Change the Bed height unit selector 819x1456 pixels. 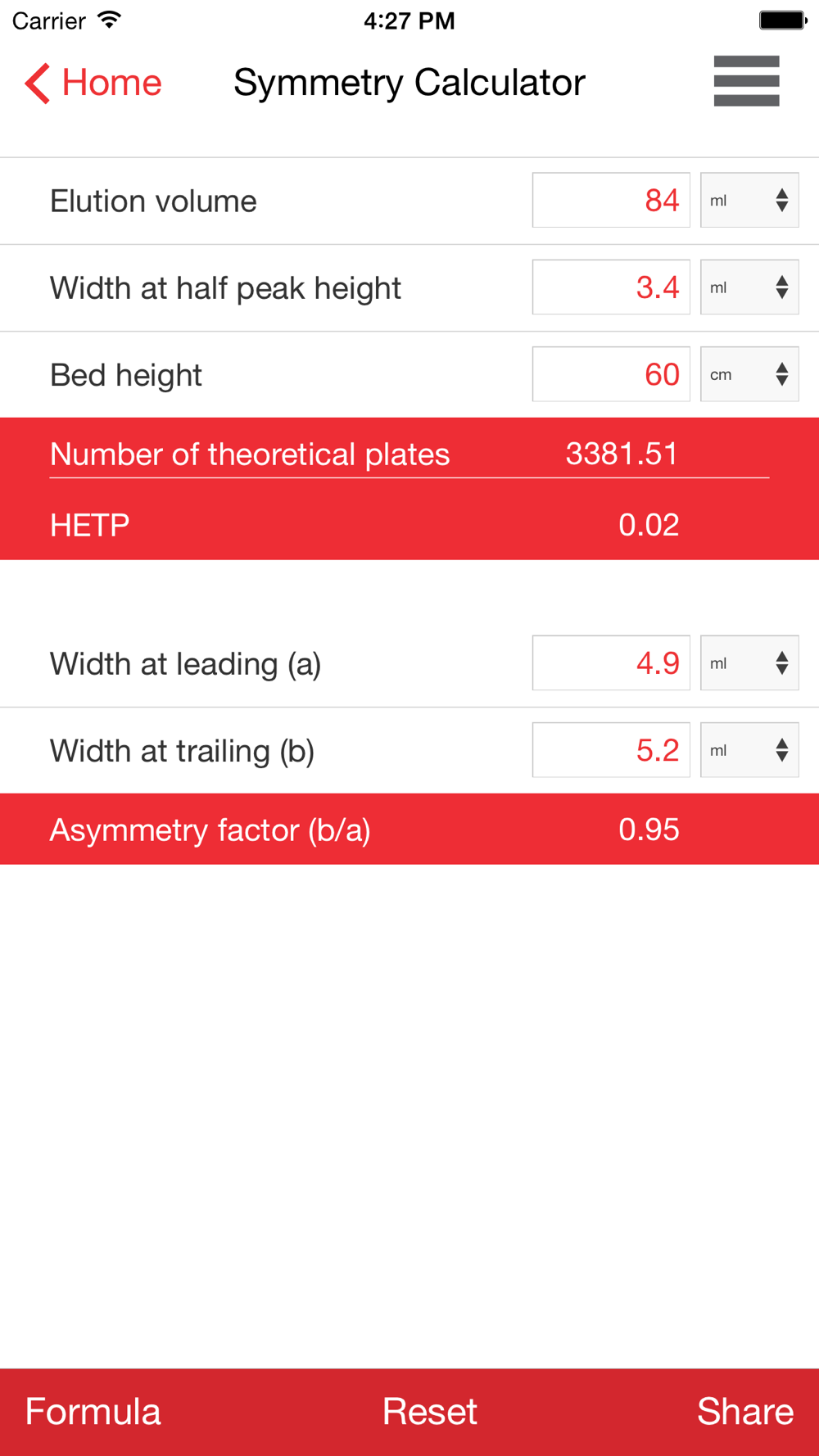pos(749,374)
